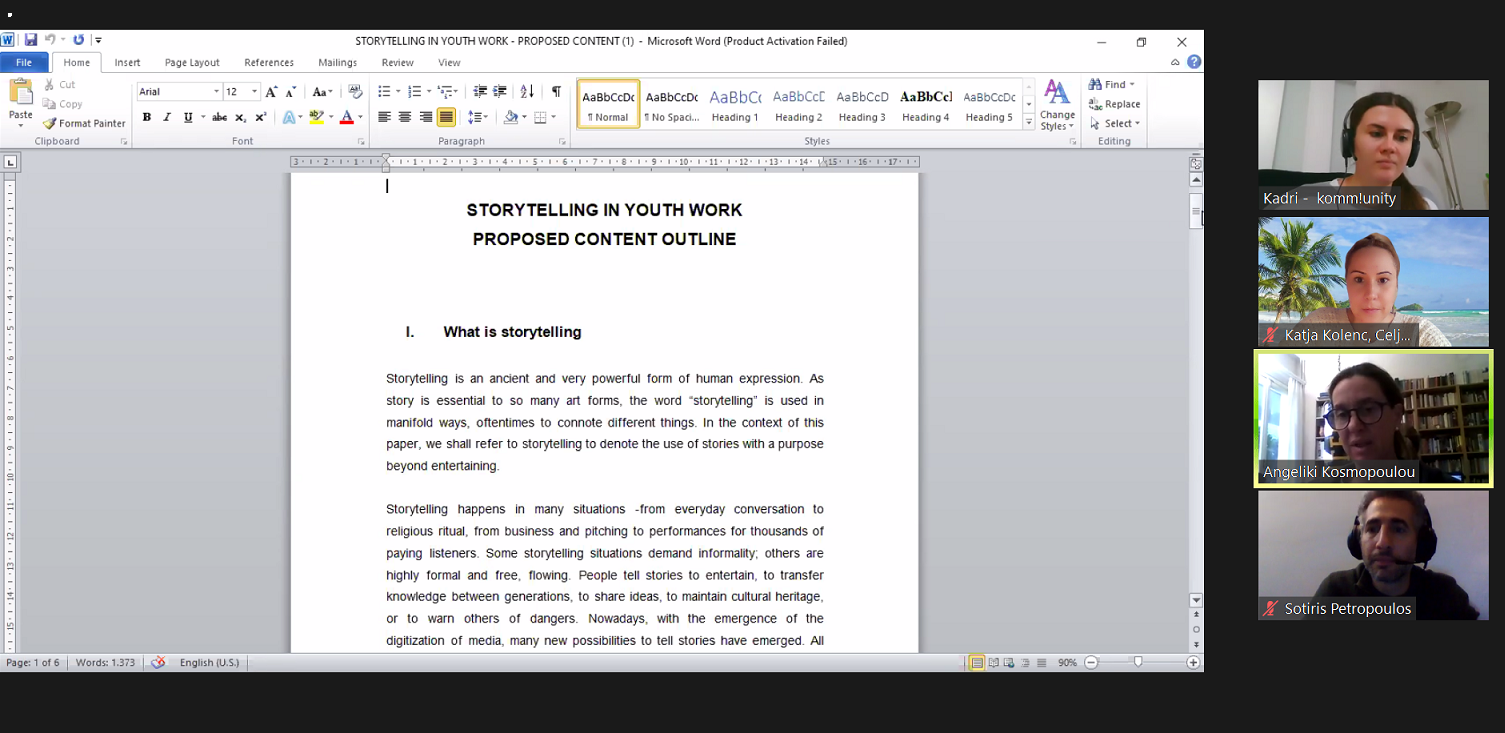The height and width of the screenshot is (733, 1505).
Task: Switch to Draft view in status bar
Action: (x=1041, y=663)
